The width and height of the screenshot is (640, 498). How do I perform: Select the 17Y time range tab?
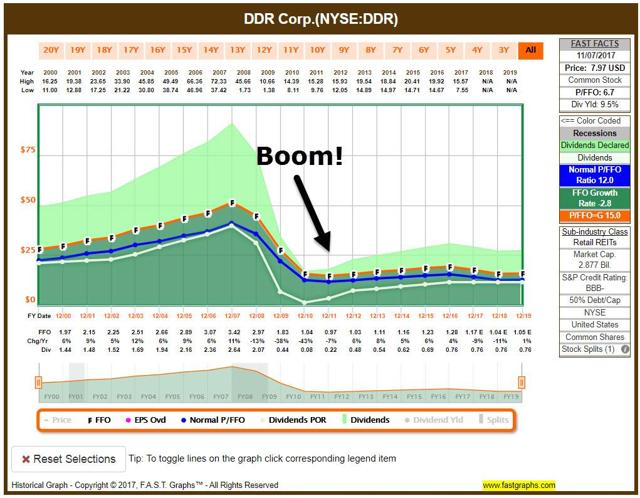(x=131, y=50)
